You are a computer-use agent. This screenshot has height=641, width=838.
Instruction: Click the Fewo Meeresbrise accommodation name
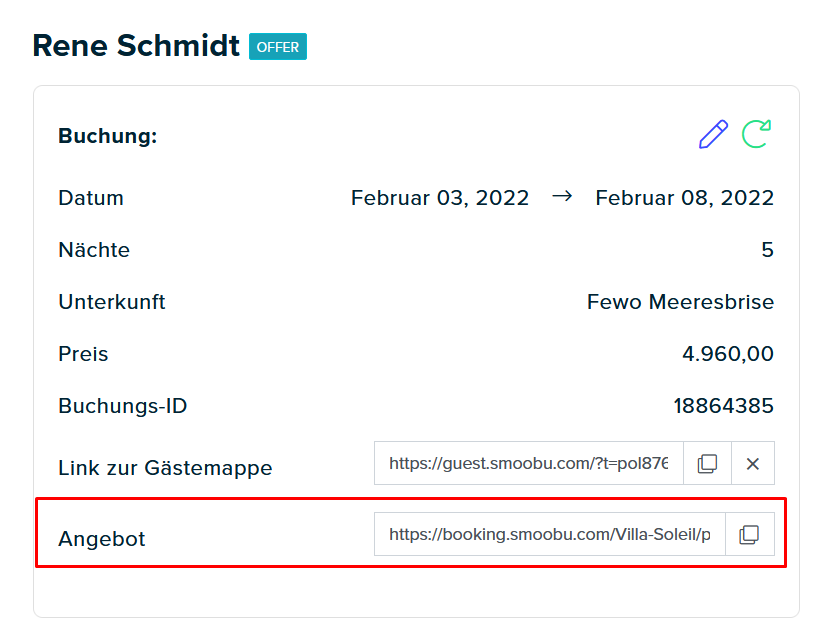tap(680, 302)
